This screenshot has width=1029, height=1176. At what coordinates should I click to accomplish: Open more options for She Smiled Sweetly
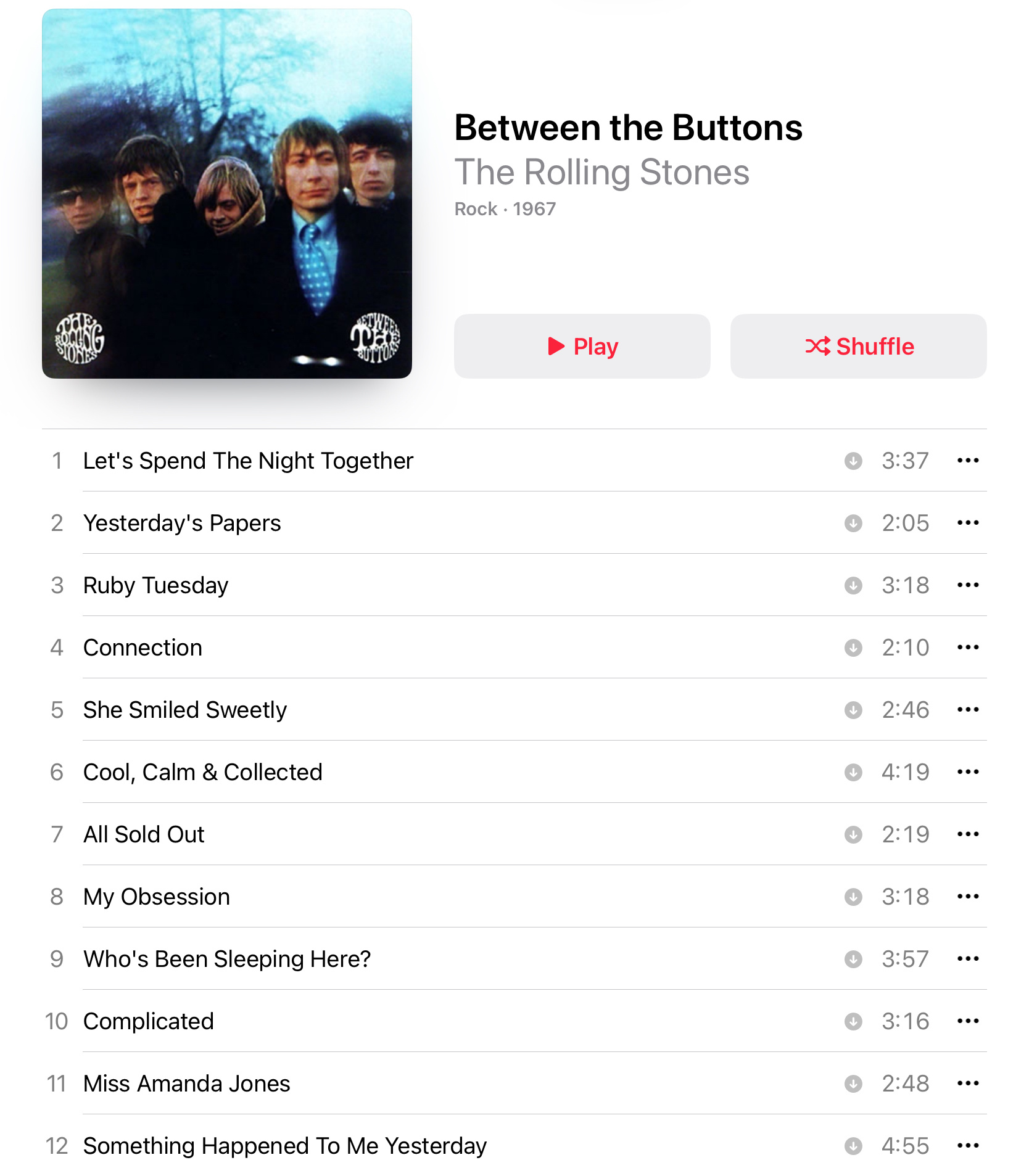click(968, 710)
